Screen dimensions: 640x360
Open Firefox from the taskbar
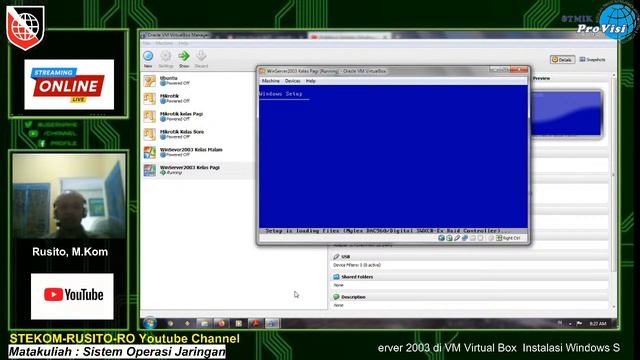pyautogui.click(x=221, y=324)
